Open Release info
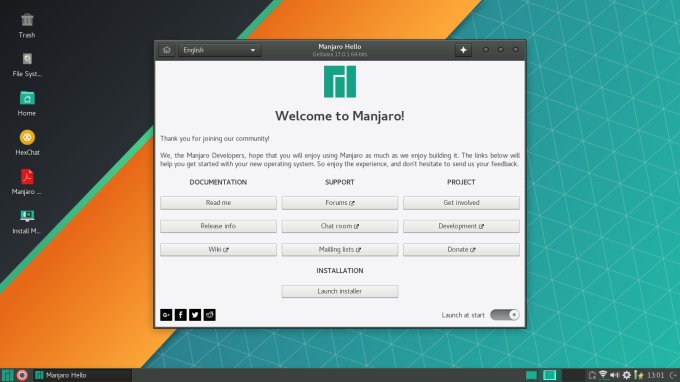680x382 pixels. tap(218, 226)
